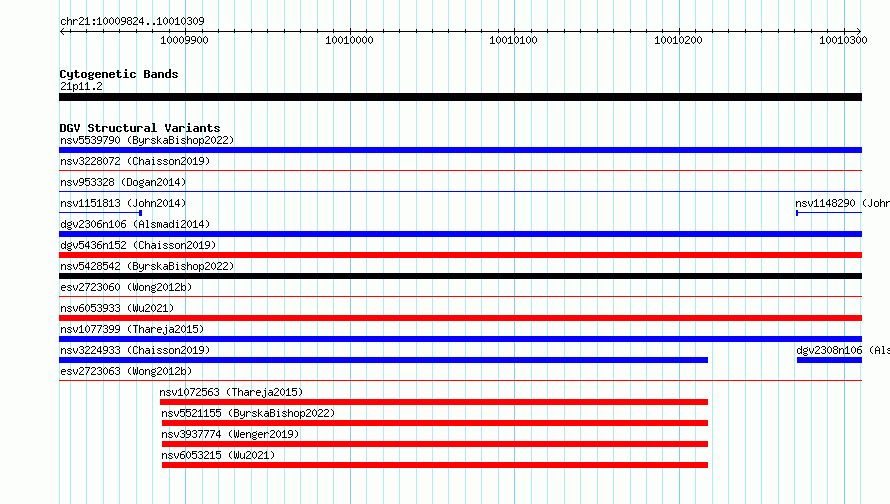Open variant nsv3937774 (Wenger2019) label
This screenshot has height=504, width=890.
(x=230, y=434)
